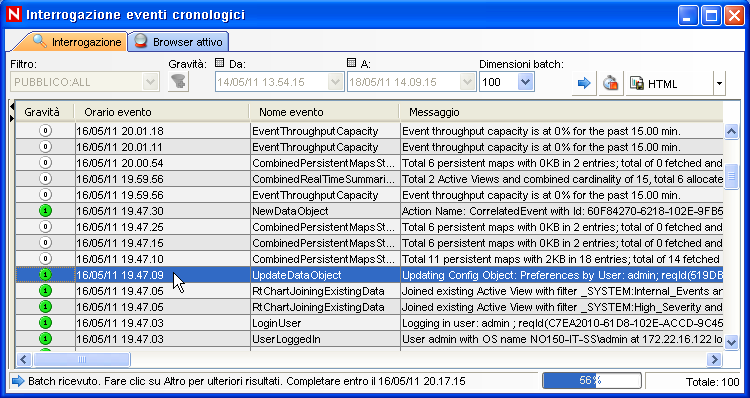
Task: Open the HTML export format dropdown arrow
Action: (719, 84)
